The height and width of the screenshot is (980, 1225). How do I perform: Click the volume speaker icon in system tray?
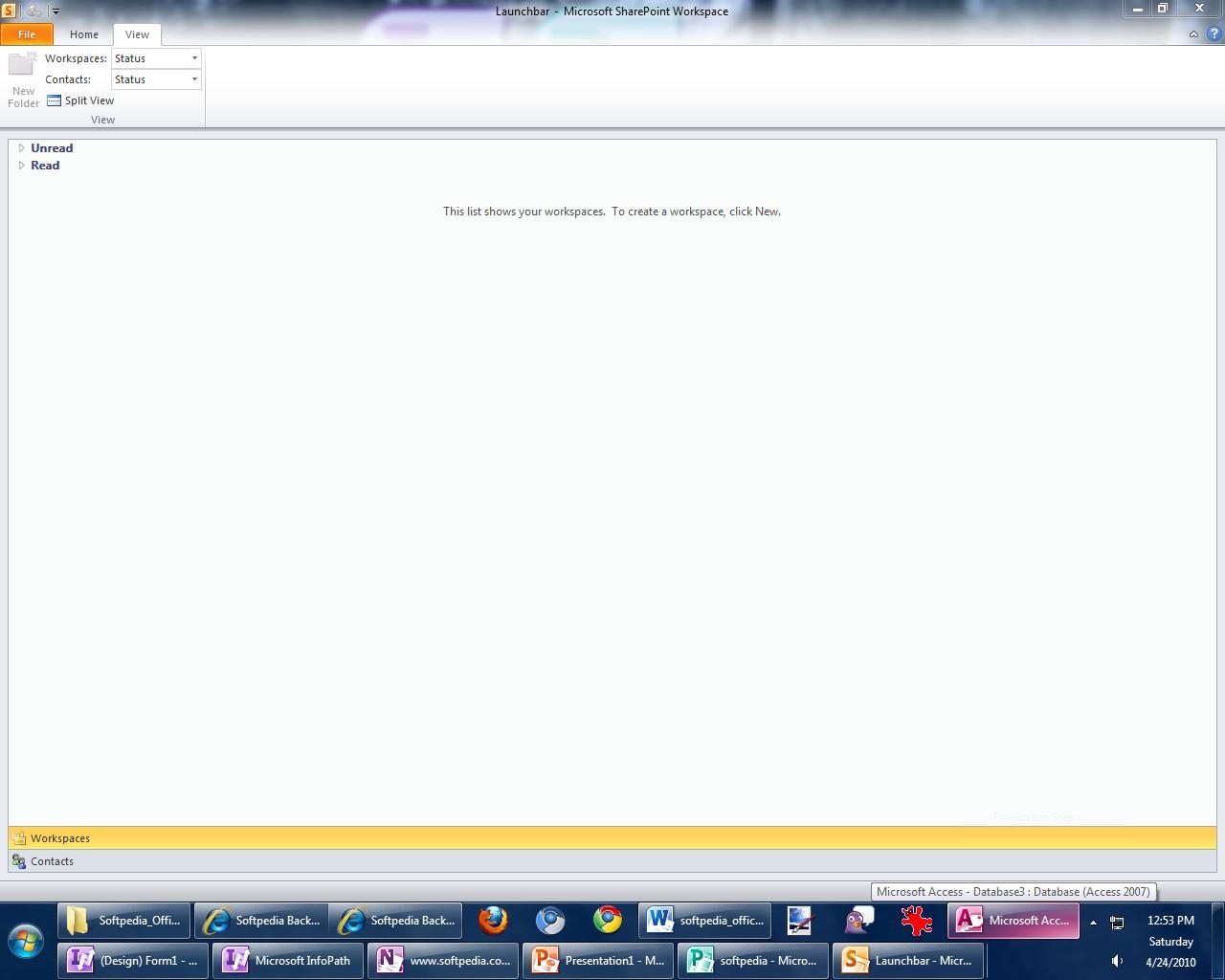pos(1117,961)
